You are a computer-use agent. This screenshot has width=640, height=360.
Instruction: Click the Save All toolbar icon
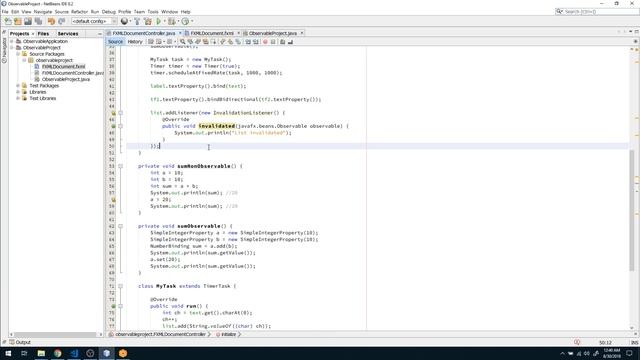[x=38, y=21]
